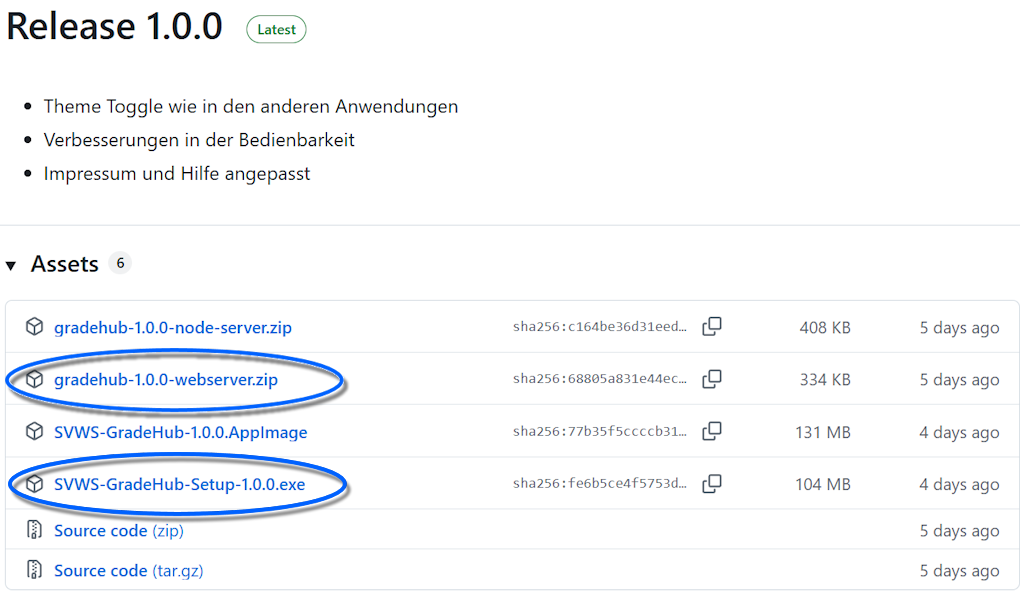Click the Assets heading text
The width and height of the screenshot is (1020, 591).
[64, 264]
